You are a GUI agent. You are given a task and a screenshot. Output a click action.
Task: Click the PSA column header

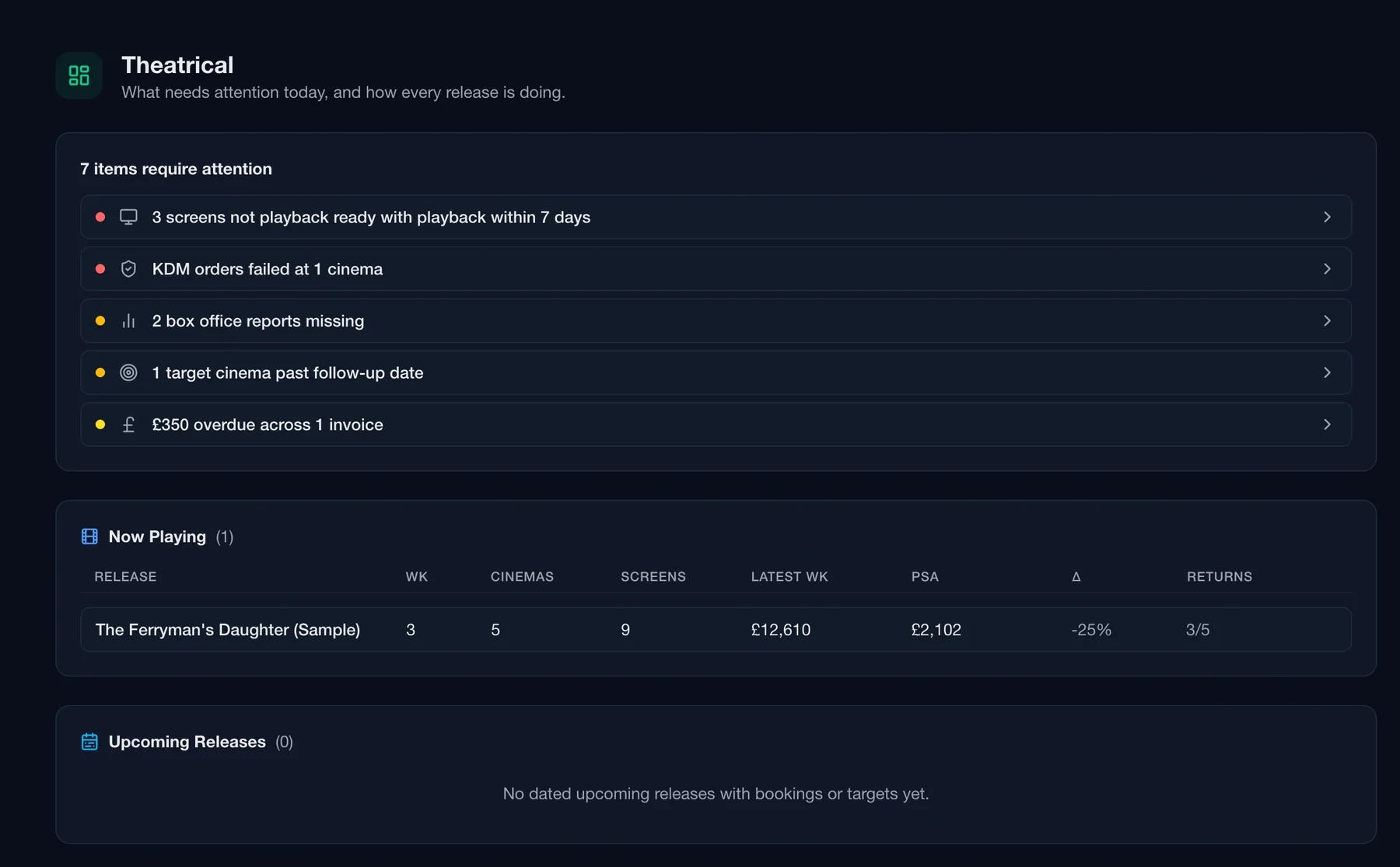925,576
